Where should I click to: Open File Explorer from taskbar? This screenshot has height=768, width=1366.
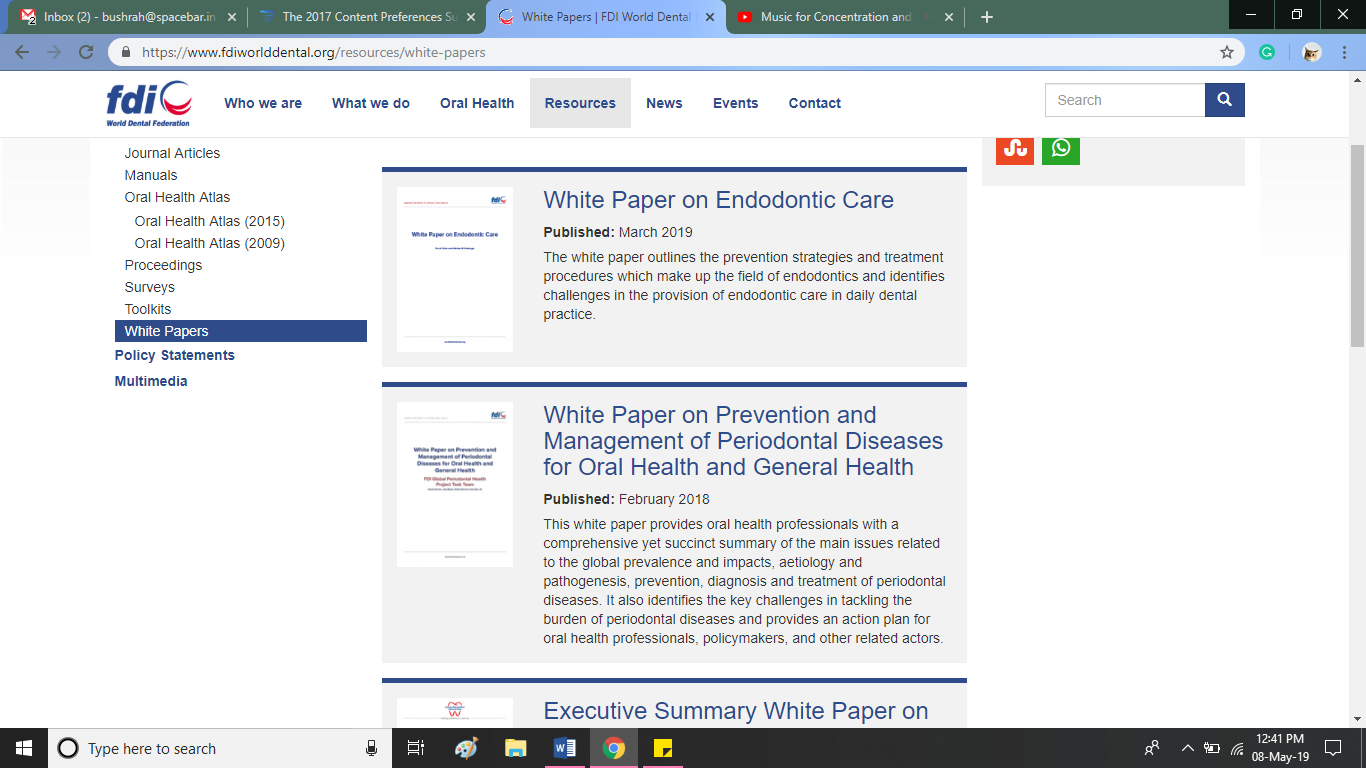(515, 748)
